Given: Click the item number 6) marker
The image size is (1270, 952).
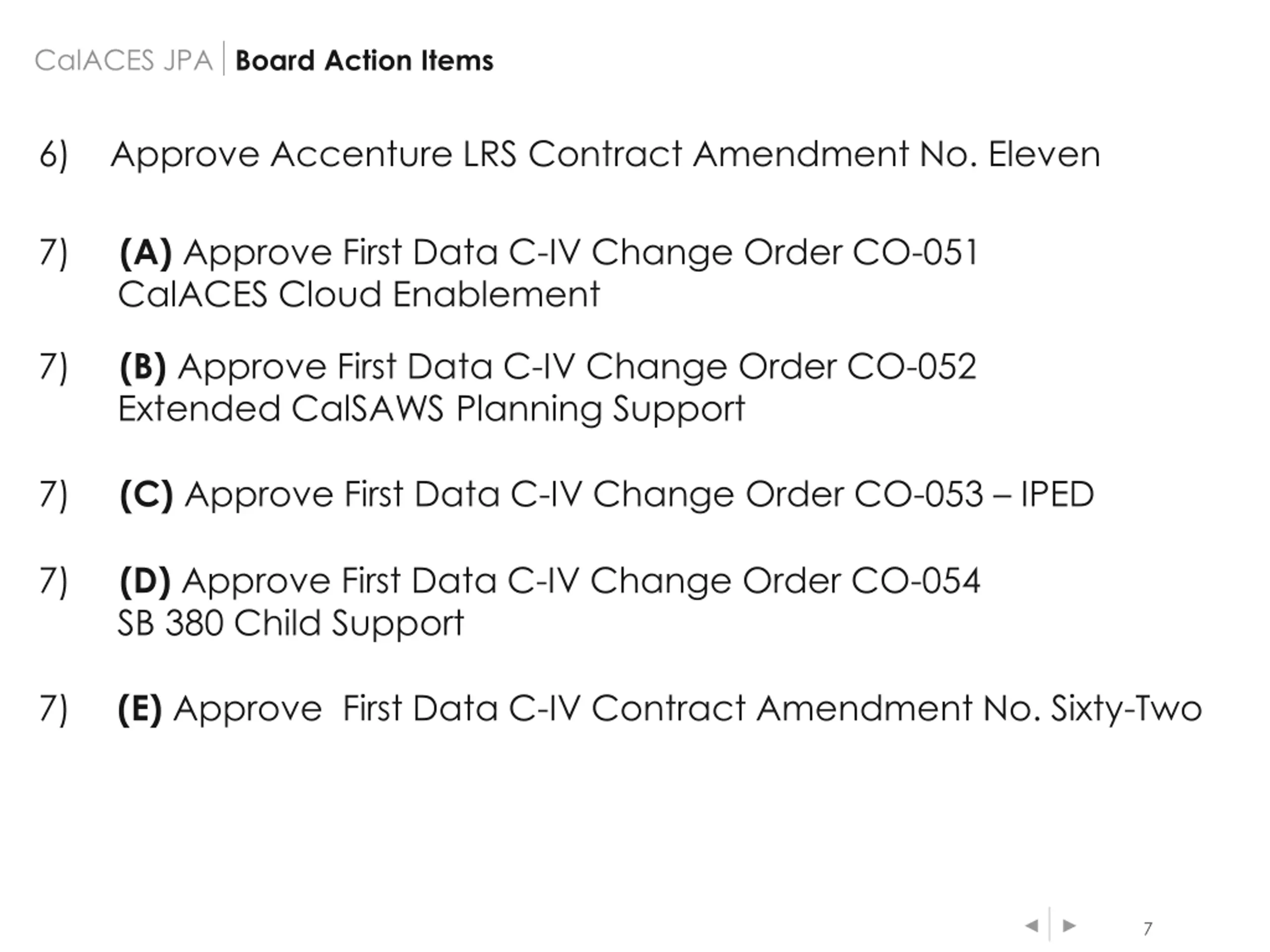Looking at the screenshot, I should 54,155.
